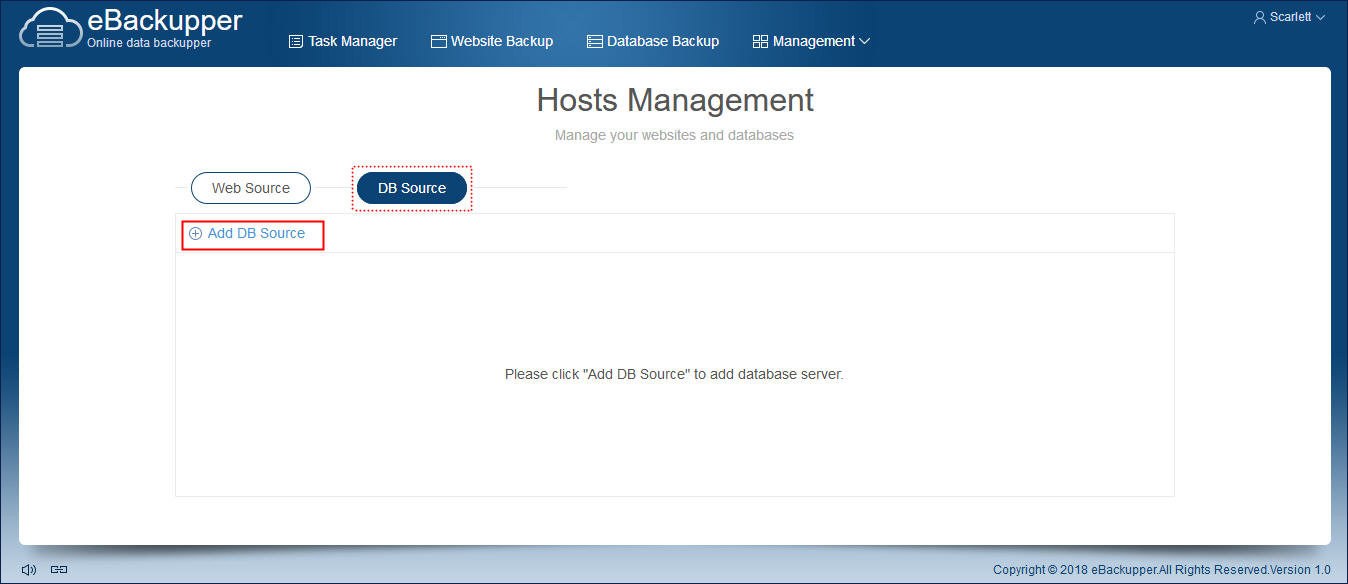Select the DB Source tab

[412, 188]
